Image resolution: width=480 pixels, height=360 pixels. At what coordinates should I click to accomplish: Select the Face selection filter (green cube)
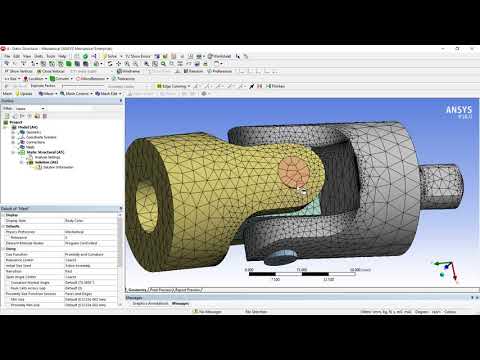pos(69,63)
